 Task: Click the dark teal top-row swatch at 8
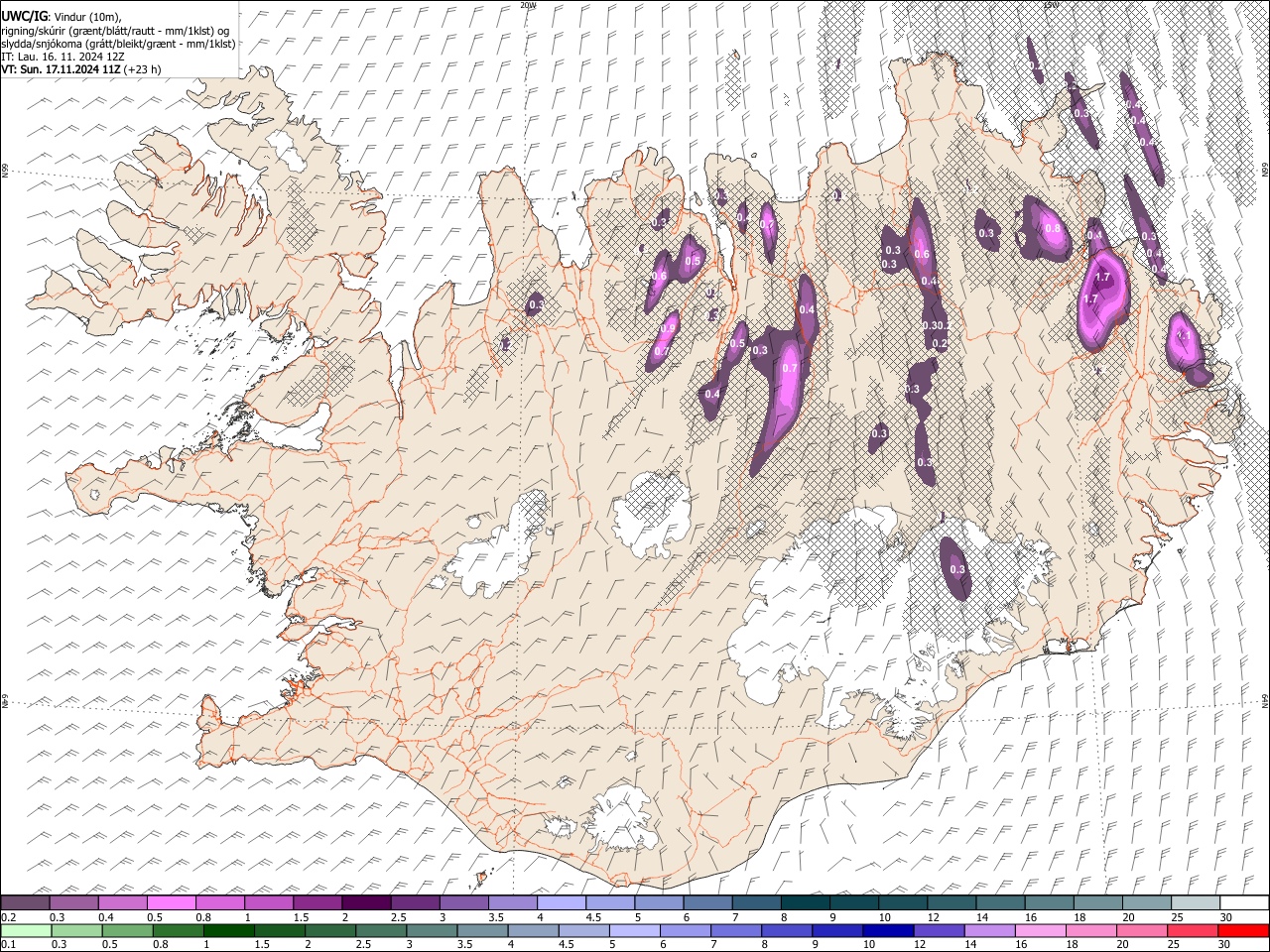tap(805, 902)
